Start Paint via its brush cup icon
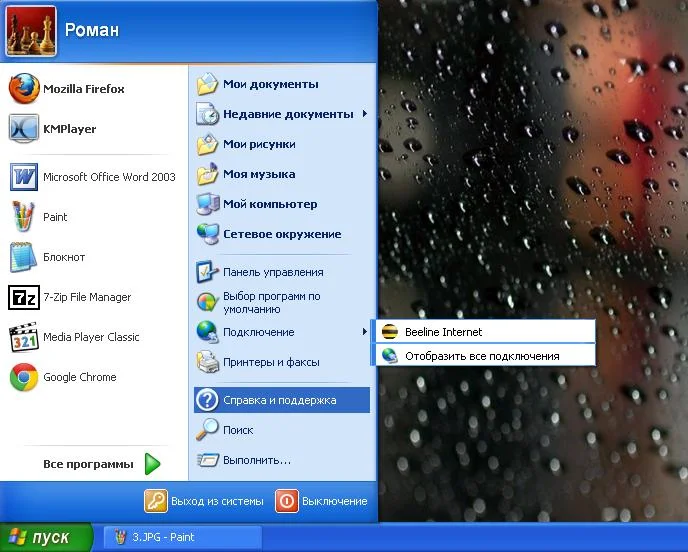Viewport: 688px width, 552px height. coord(24,217)
